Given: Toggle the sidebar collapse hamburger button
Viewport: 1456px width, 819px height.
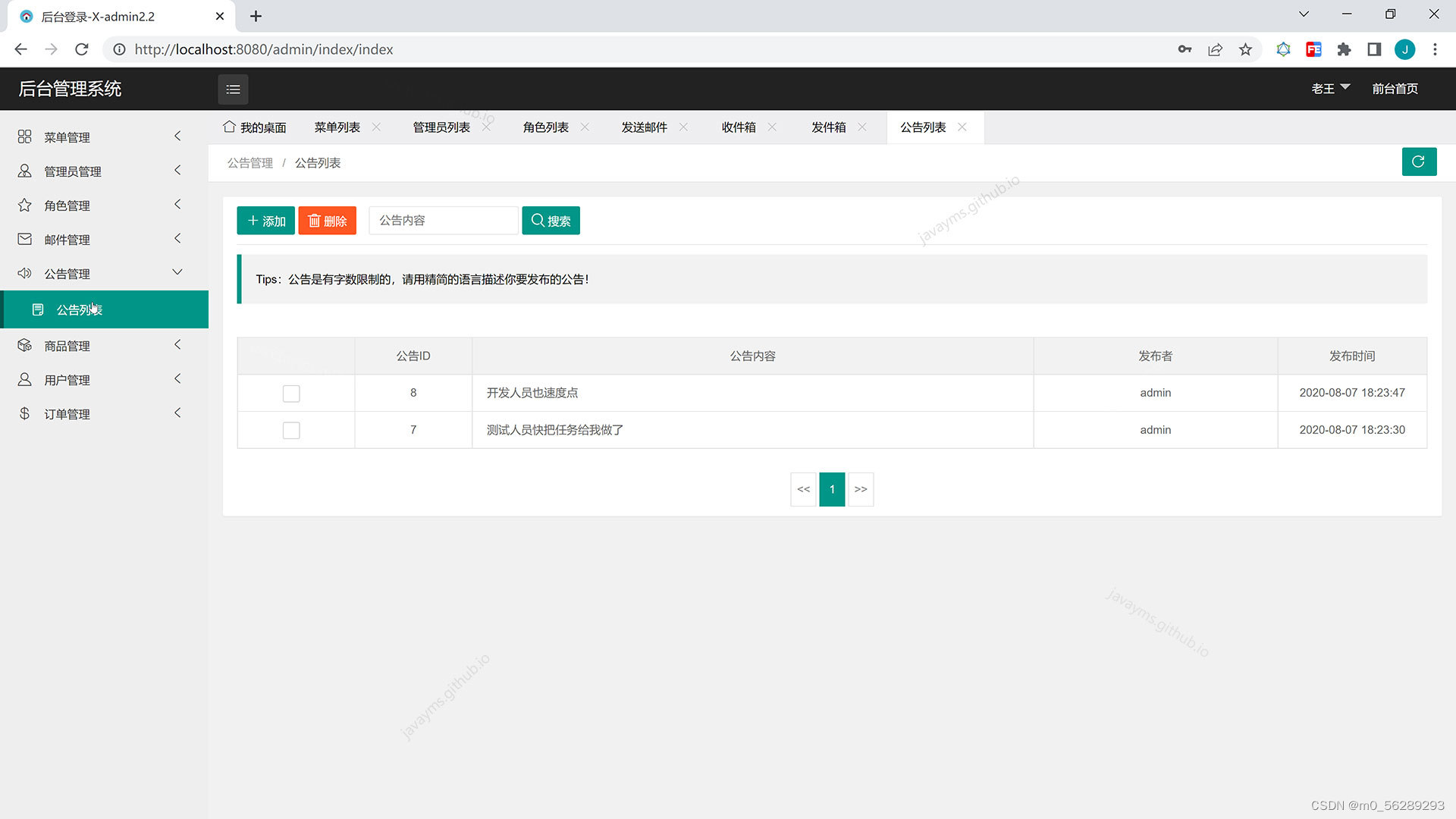Looking at the screenshot, I should 233,89.
